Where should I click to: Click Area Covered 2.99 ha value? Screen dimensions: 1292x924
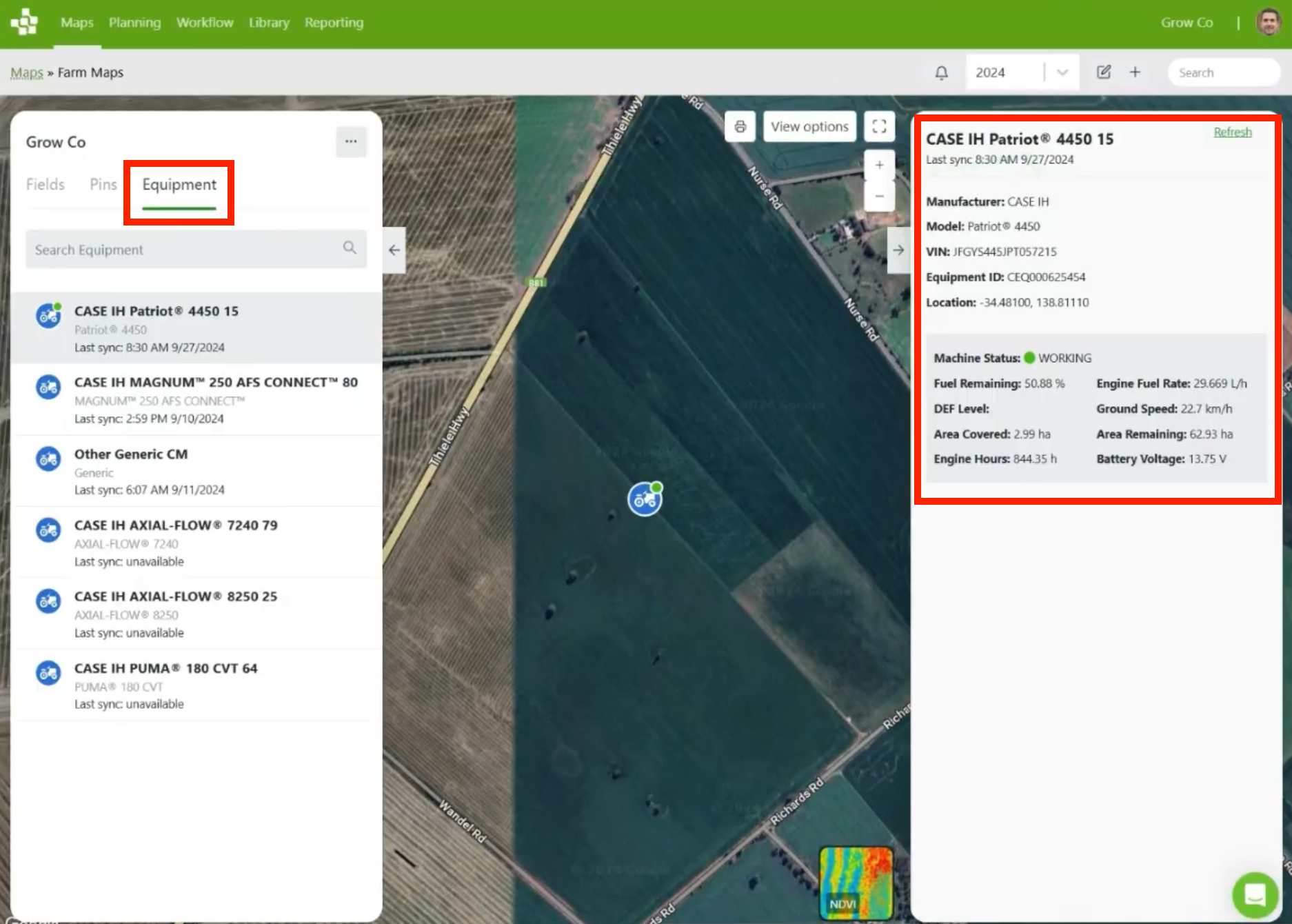[1032, 434]
